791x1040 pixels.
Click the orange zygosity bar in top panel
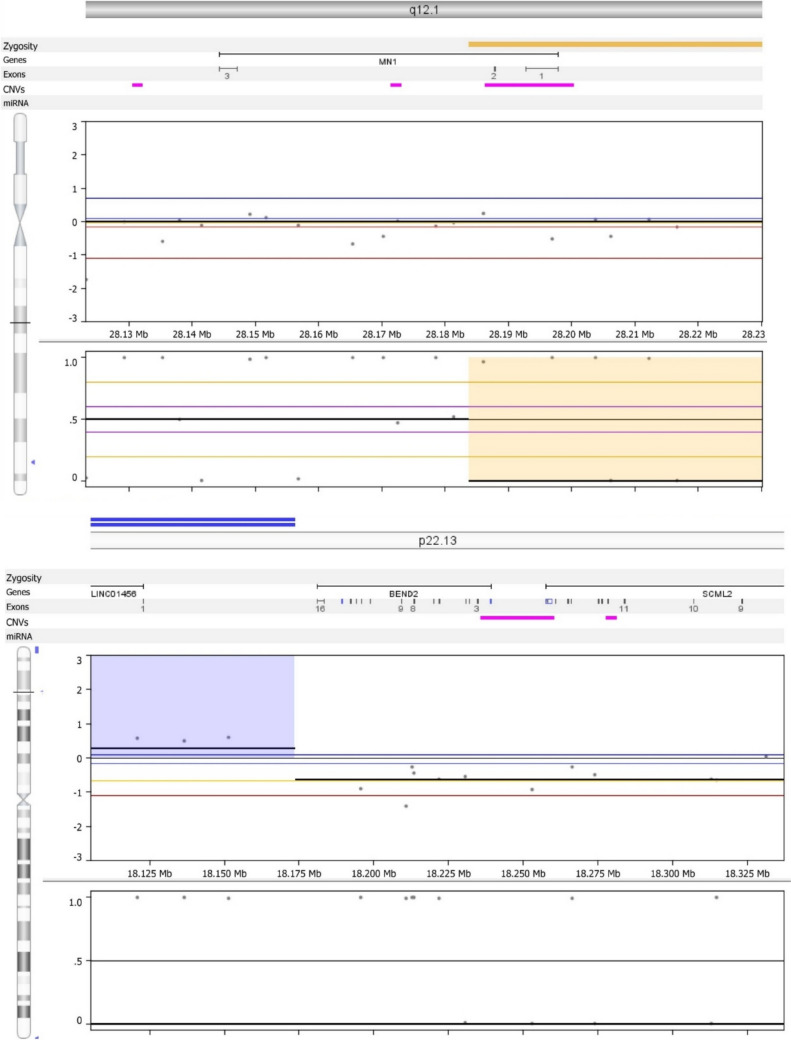coord(615,44)
